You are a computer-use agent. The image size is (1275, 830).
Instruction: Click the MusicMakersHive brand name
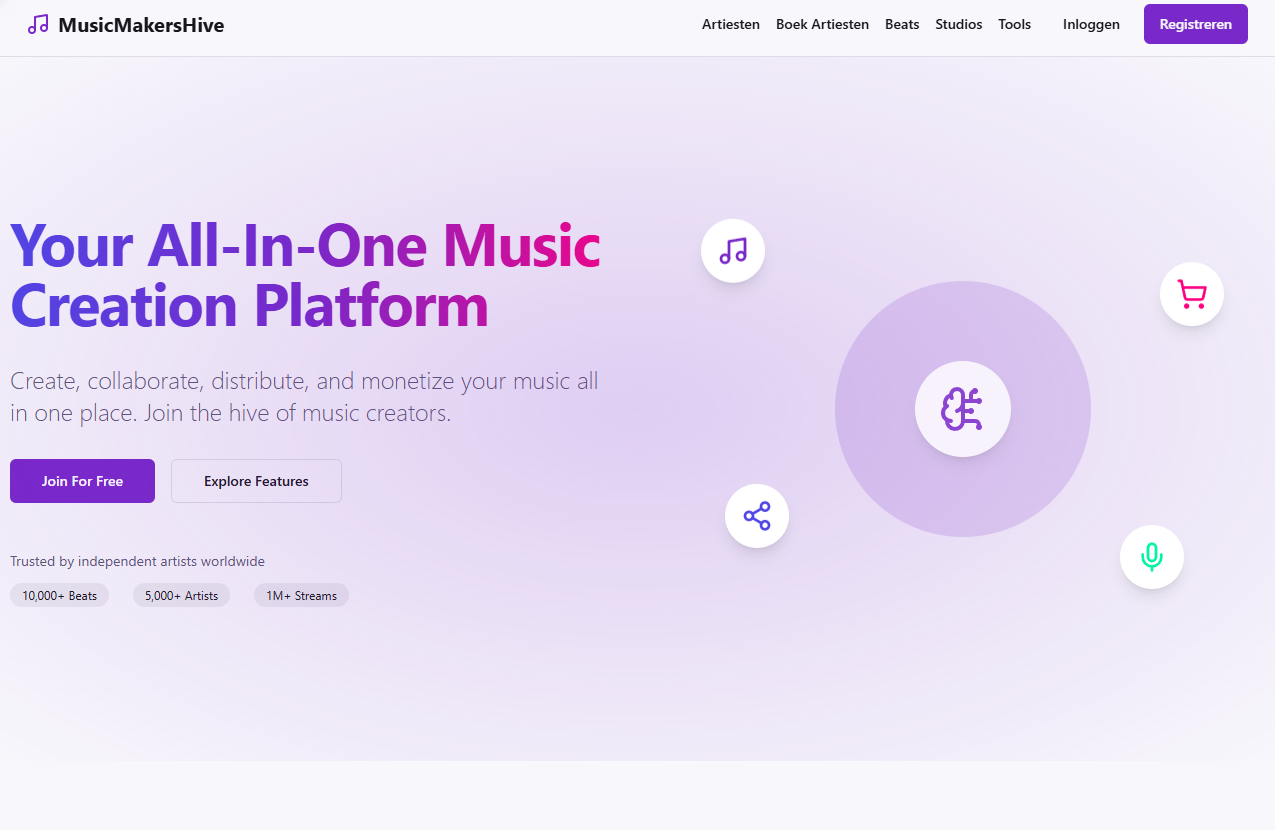pyautogui.click(x=140, y=24)
